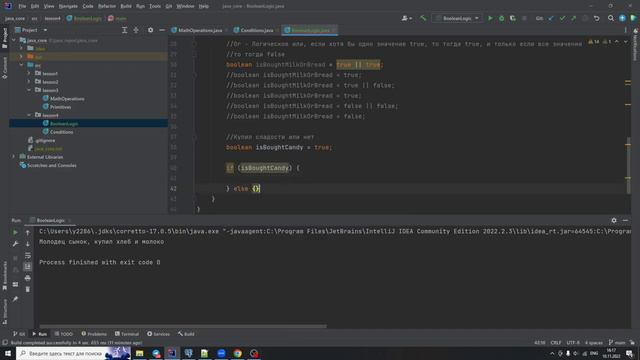Jump up the stack trace with the up arrow
This screenshot has height=360, width=640.
[27, 232]
